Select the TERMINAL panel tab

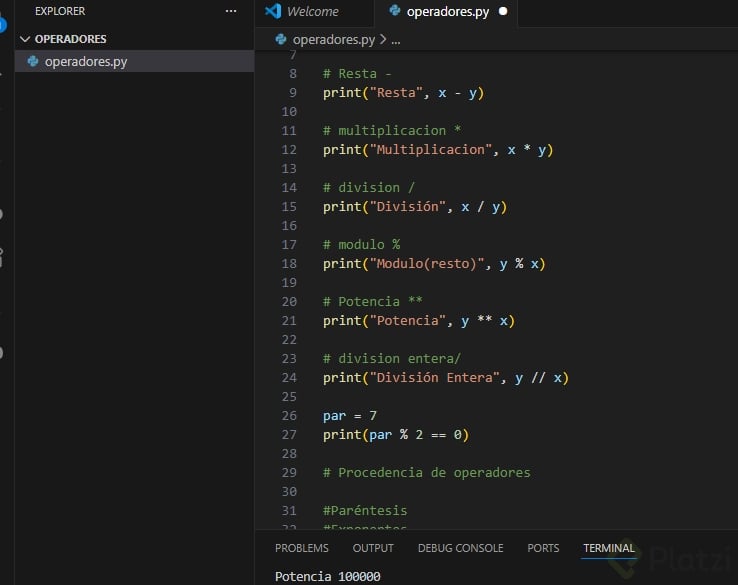pos(609,548)
